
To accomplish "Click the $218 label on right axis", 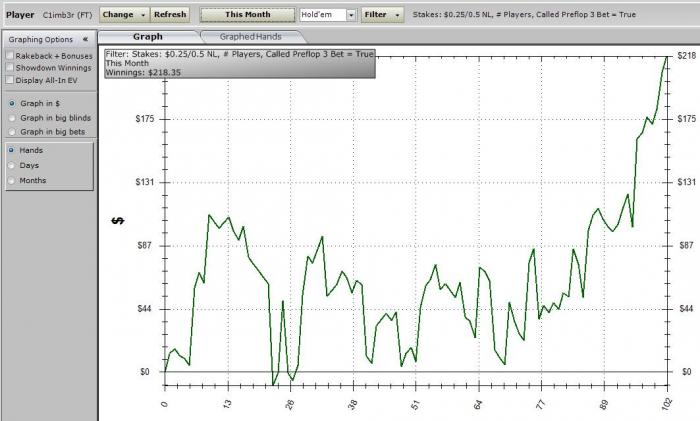I will click(x=687, y=55).
